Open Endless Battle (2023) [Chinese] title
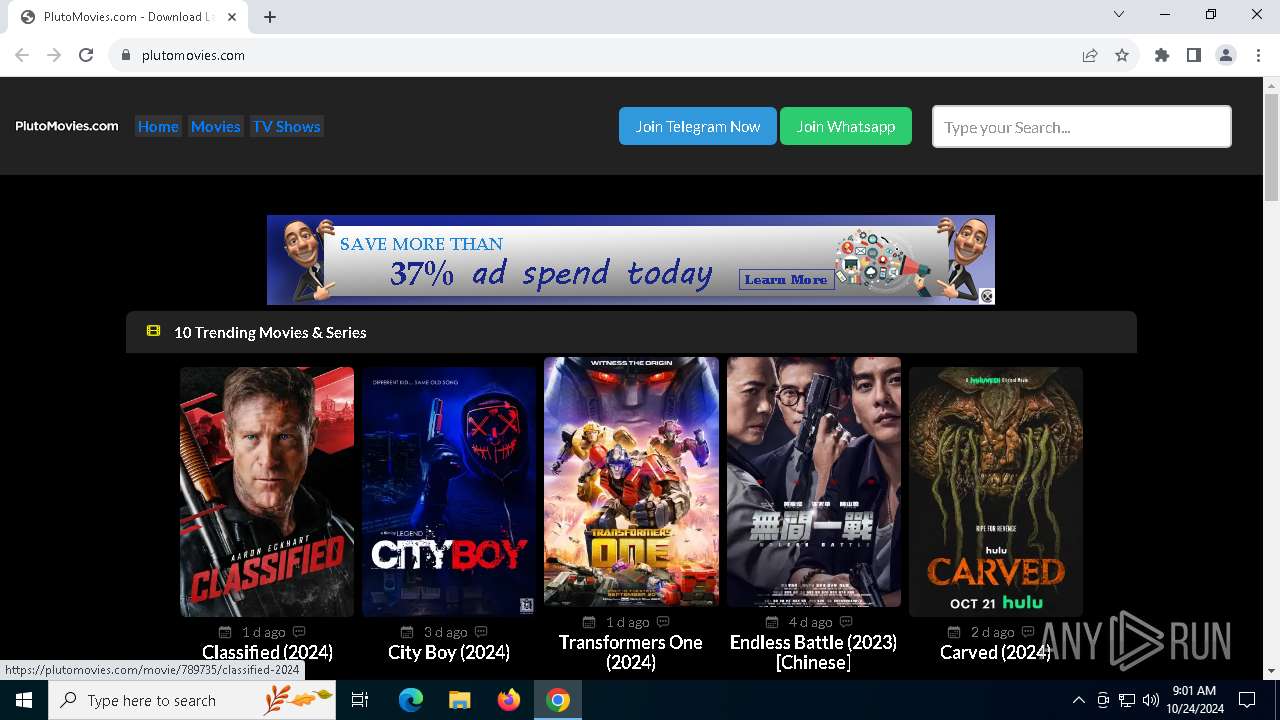 point(813,652)
